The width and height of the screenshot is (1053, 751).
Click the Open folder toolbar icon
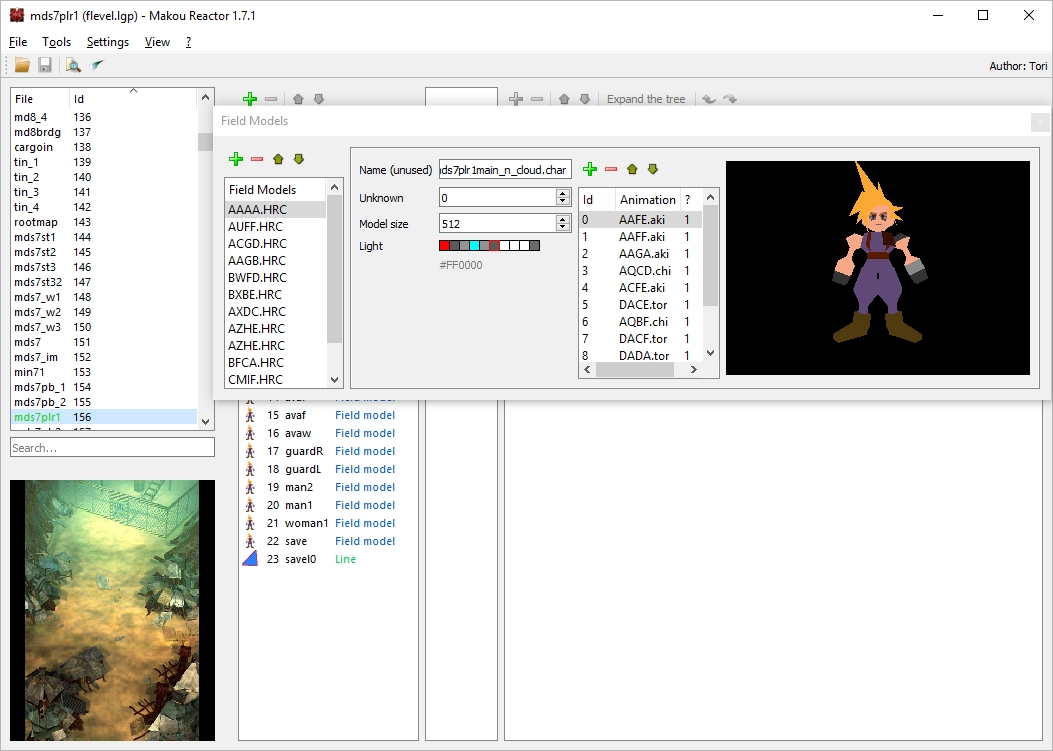pyautogui.click(x=22, y=65)
